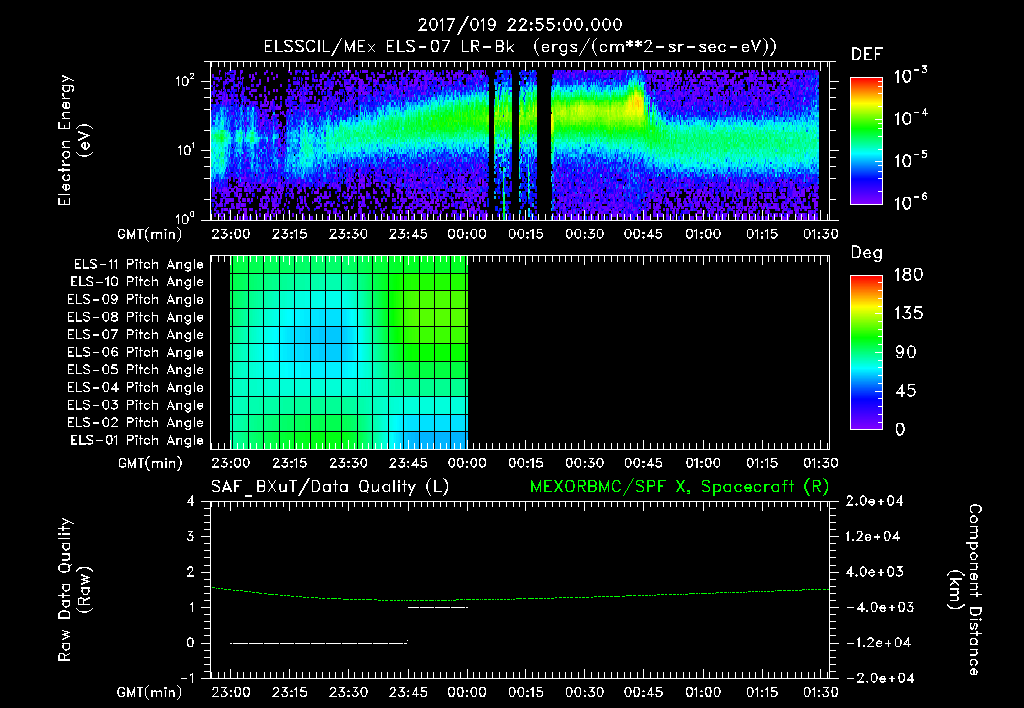
Task: Click the timestamp title 2017/019 22:55:00.000
Action: coord(520,25)
